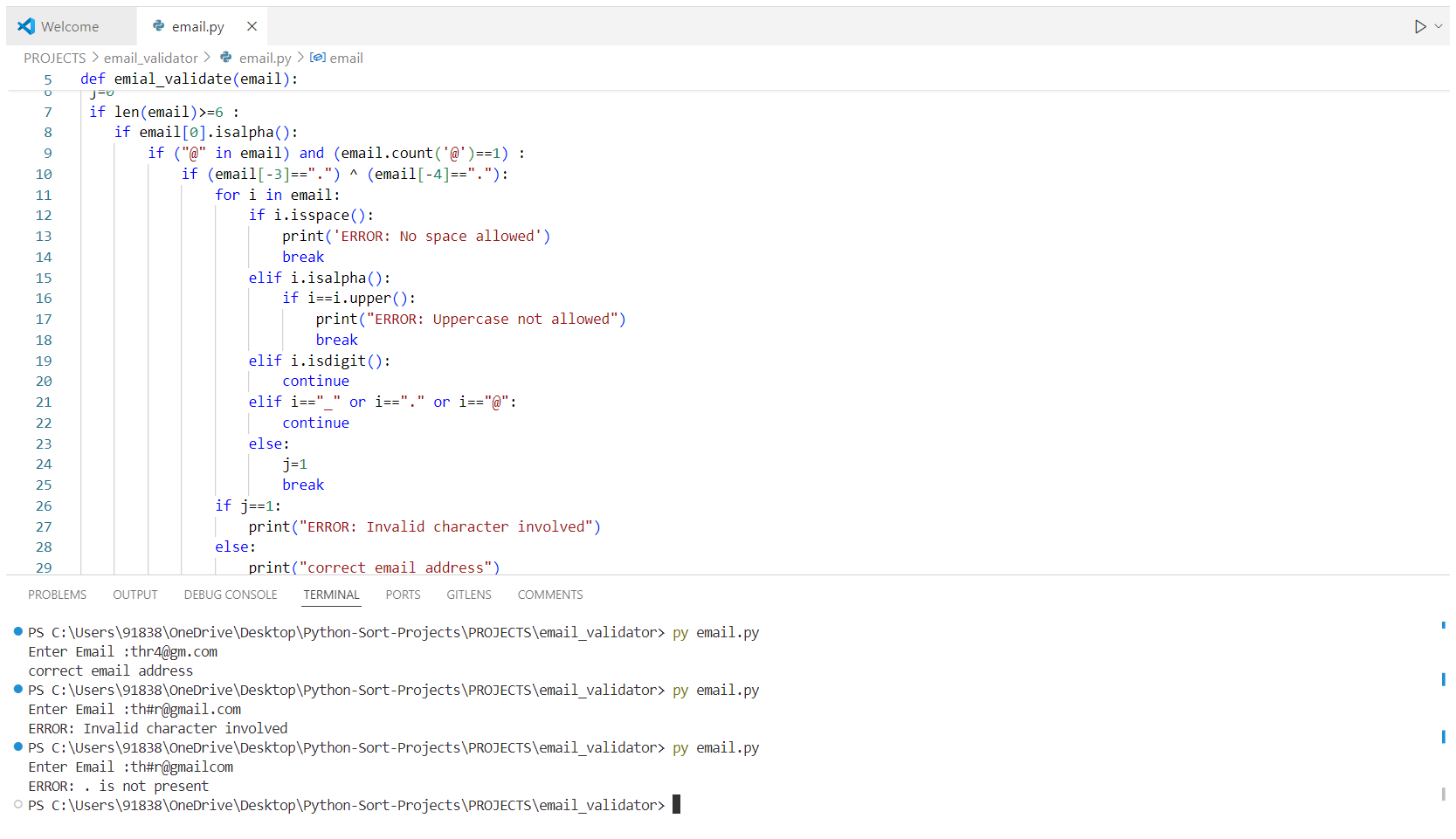
Task: Open the COMMENTS panel tab
Action: point(550,595)
